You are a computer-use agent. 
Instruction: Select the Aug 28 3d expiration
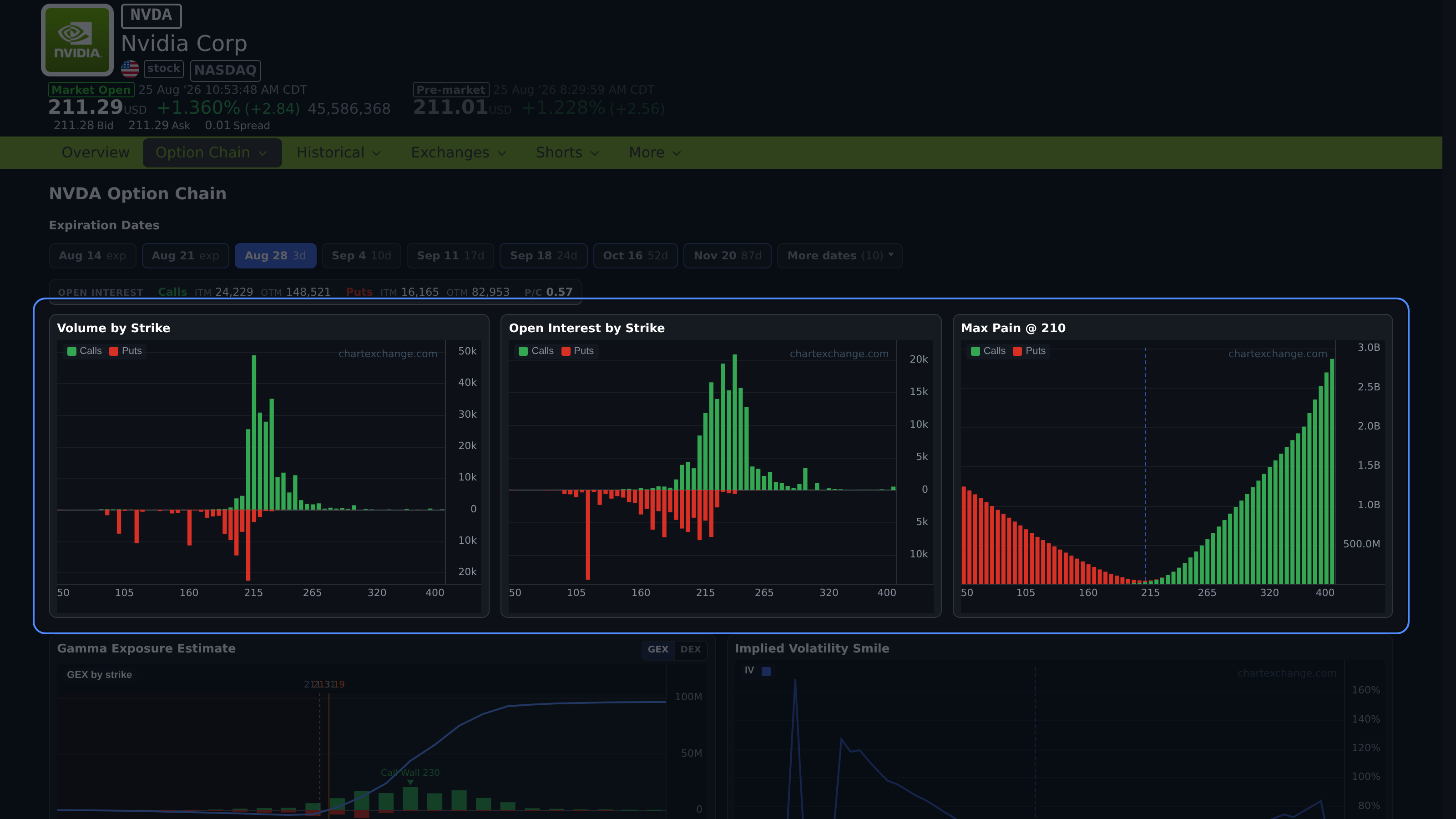[x=275, y=255]
